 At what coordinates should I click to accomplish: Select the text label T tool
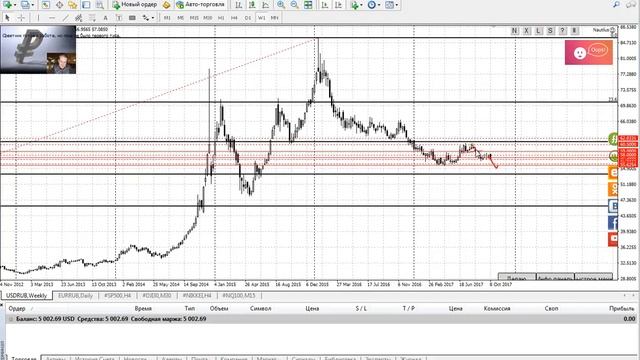pos(119,18)
